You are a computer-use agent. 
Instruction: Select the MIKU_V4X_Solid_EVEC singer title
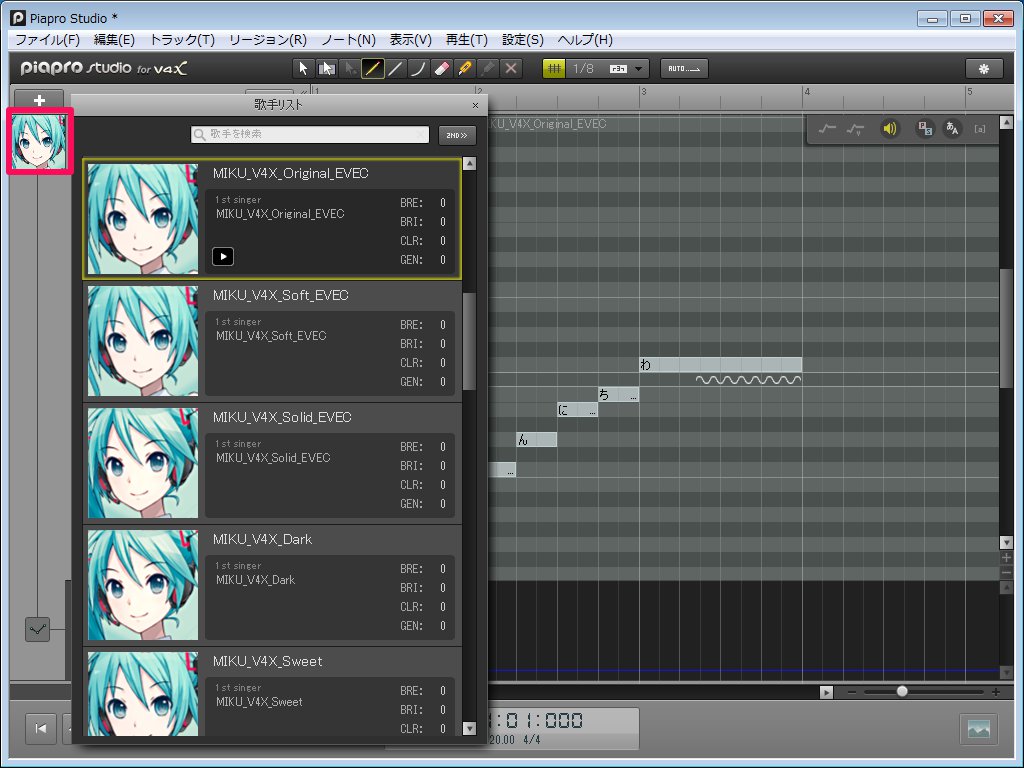282,417
